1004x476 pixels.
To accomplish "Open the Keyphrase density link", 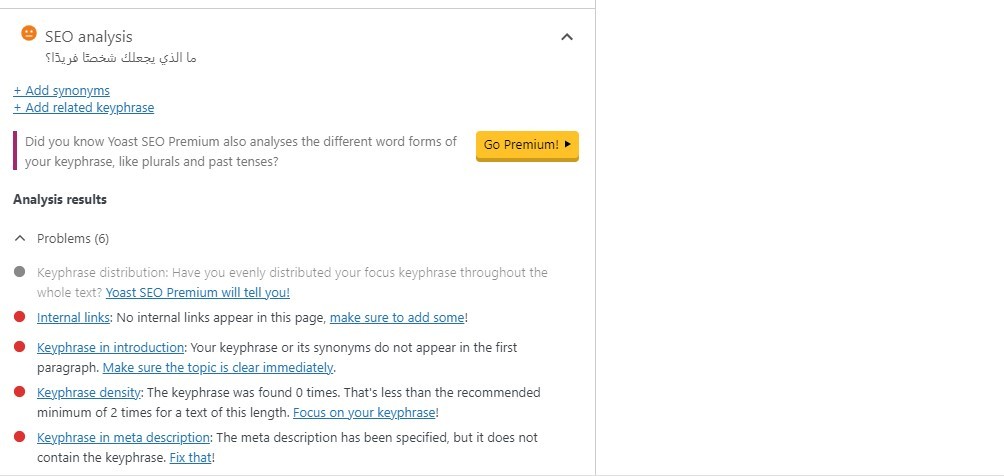I will tap(89, 392).
